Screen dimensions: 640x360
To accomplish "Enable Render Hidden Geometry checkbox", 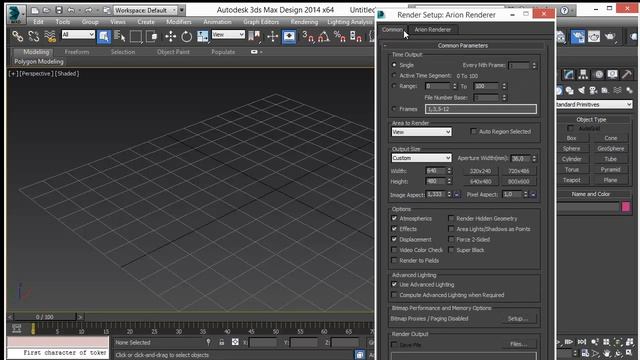I will pos(451,218).
